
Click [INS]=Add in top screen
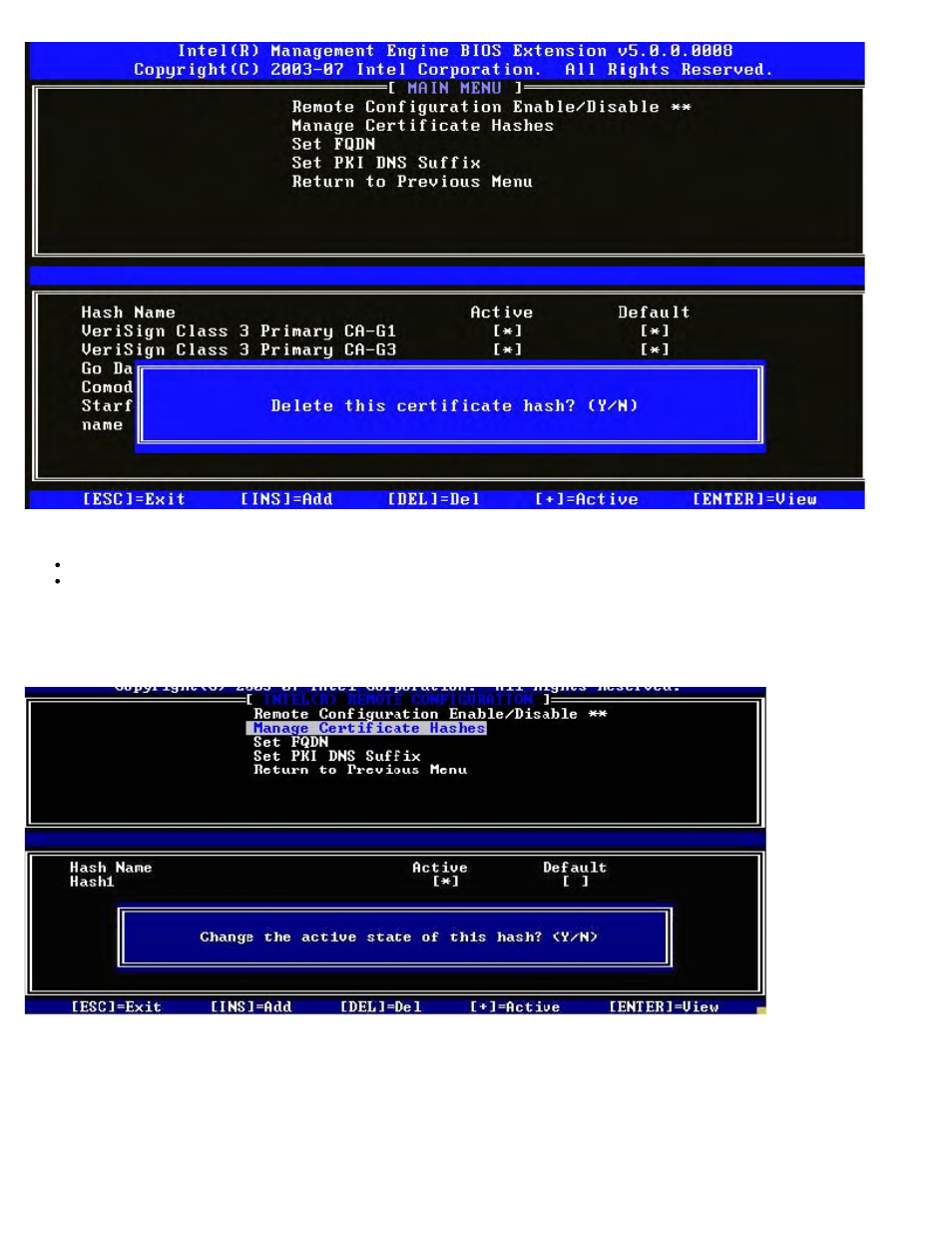point(286,499)
